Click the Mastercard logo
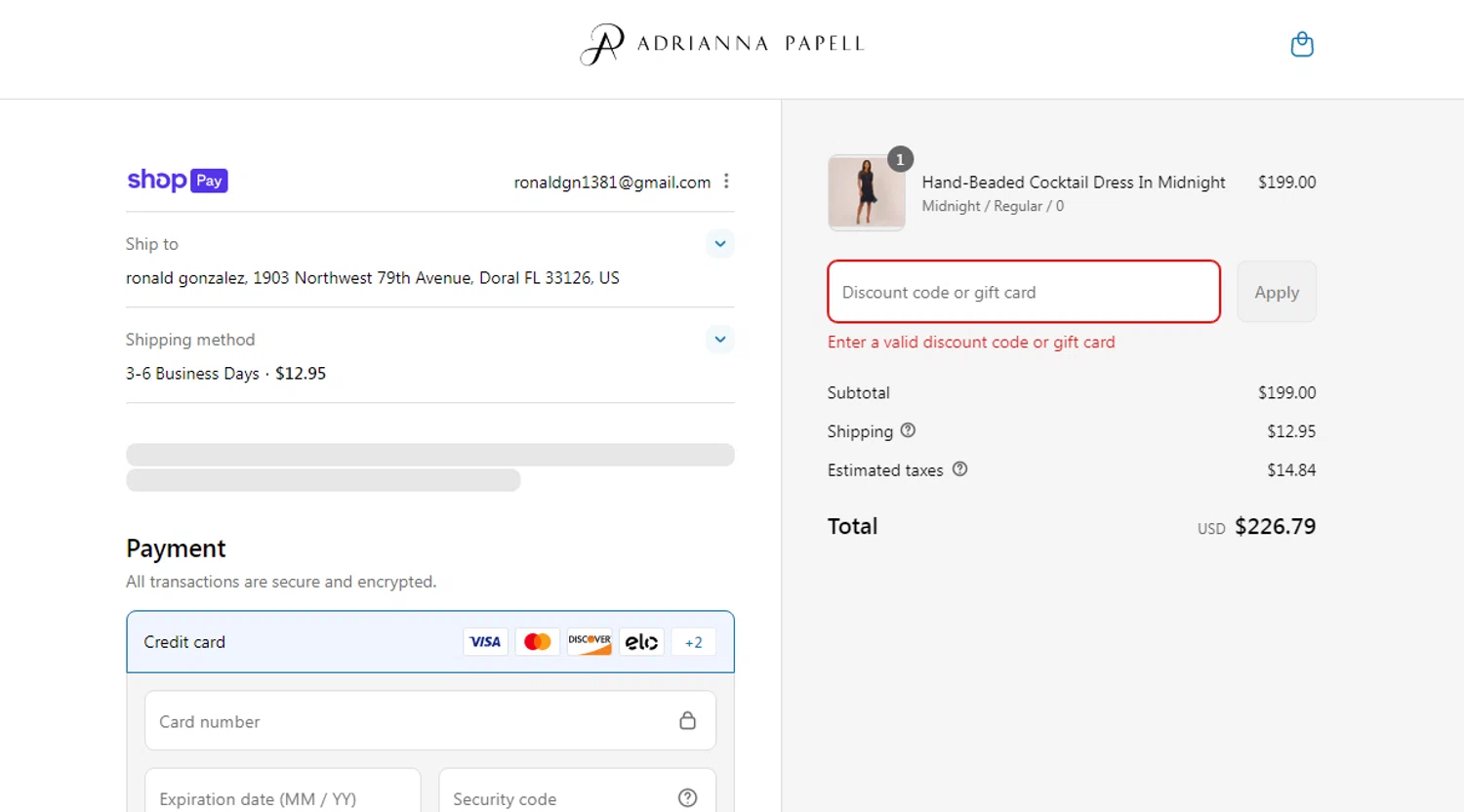This screenshot has width=1464, height=812. tap(538, 642)
